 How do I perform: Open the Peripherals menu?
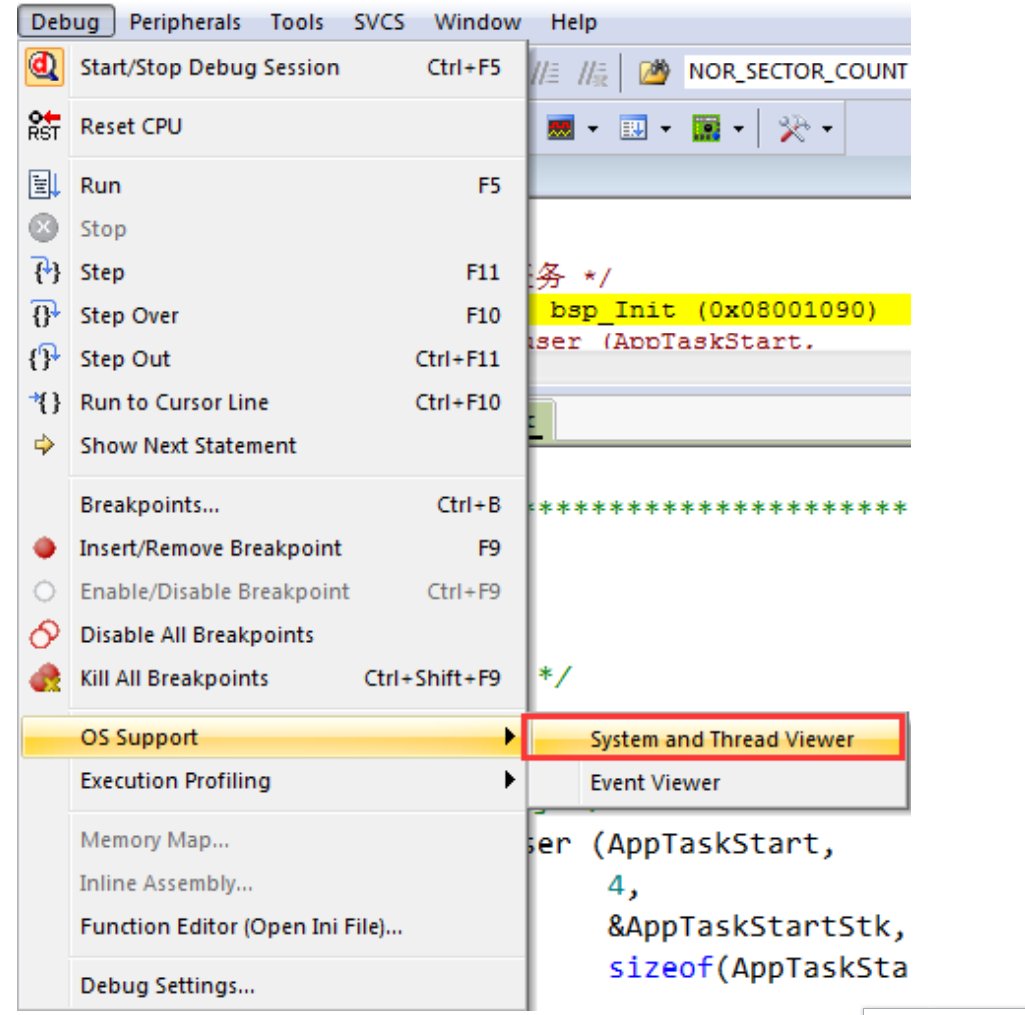click(x=185, y=22)
